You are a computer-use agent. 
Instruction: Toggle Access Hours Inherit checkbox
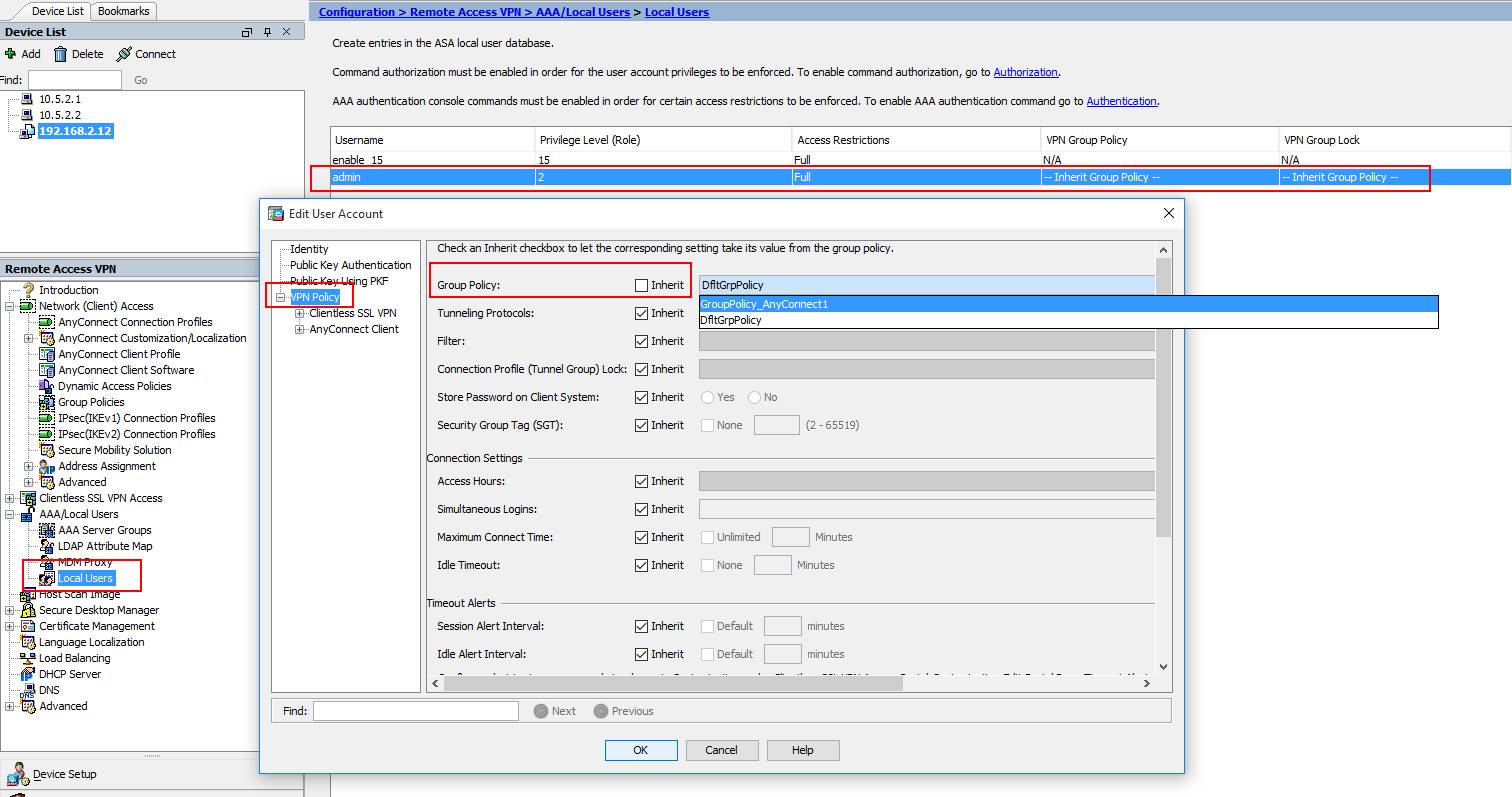[x=641, y=481]
